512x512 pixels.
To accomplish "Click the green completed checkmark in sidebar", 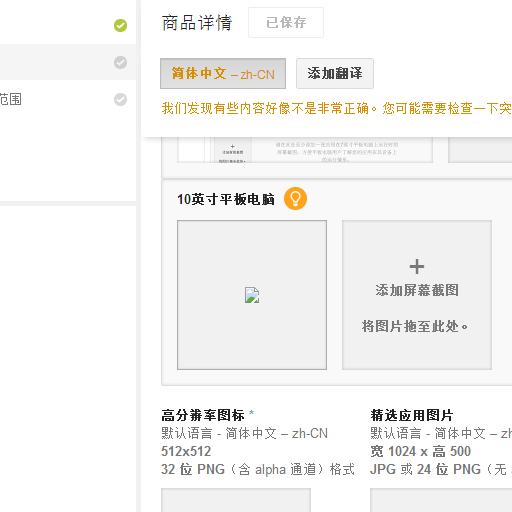I will 120,25.
